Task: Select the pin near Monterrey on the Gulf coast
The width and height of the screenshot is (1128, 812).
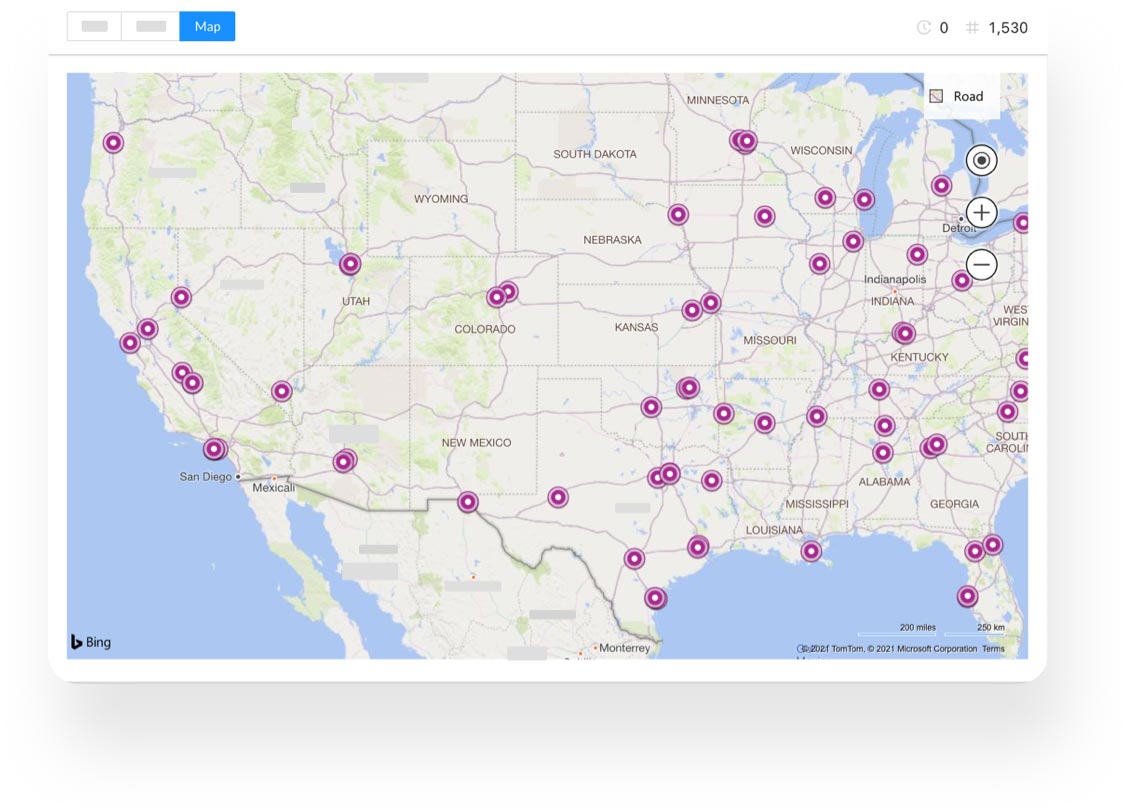Action: 655,597
